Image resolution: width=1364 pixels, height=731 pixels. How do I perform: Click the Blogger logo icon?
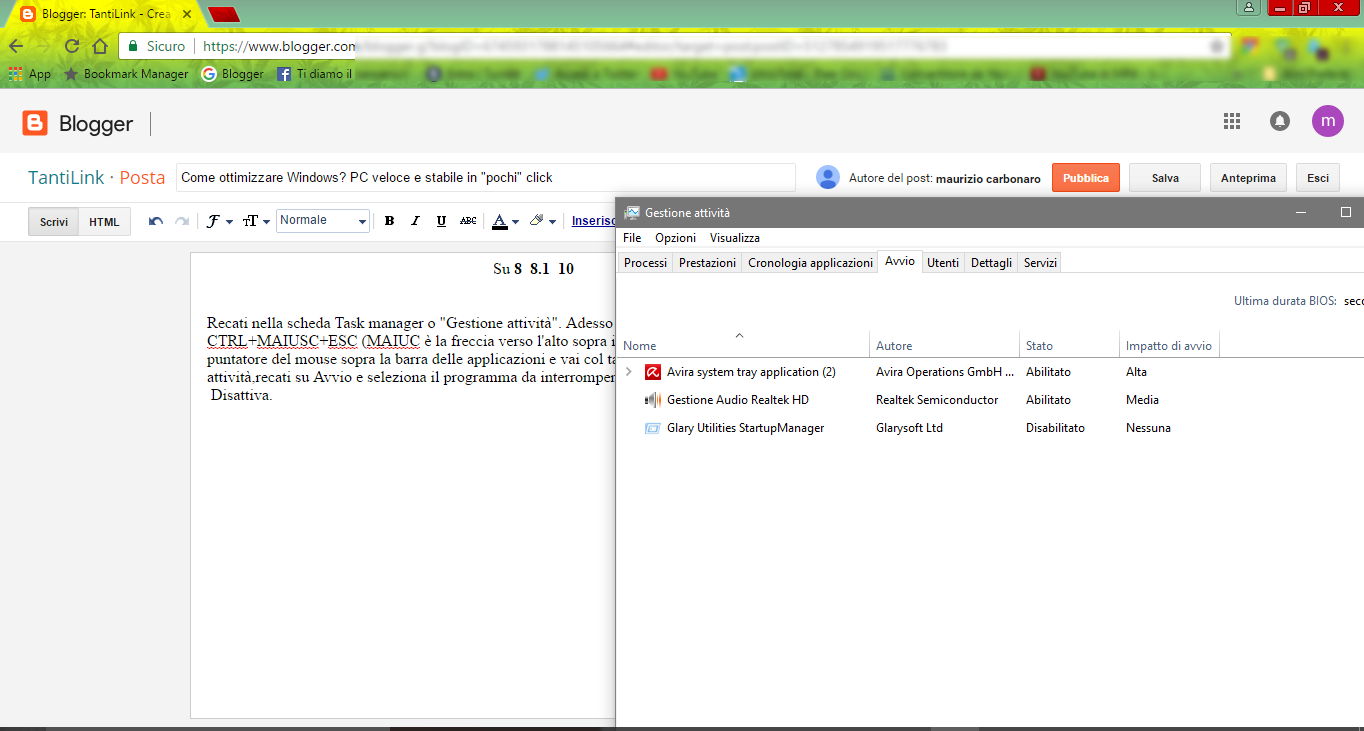pyautogui.click(x=35, y=123)
